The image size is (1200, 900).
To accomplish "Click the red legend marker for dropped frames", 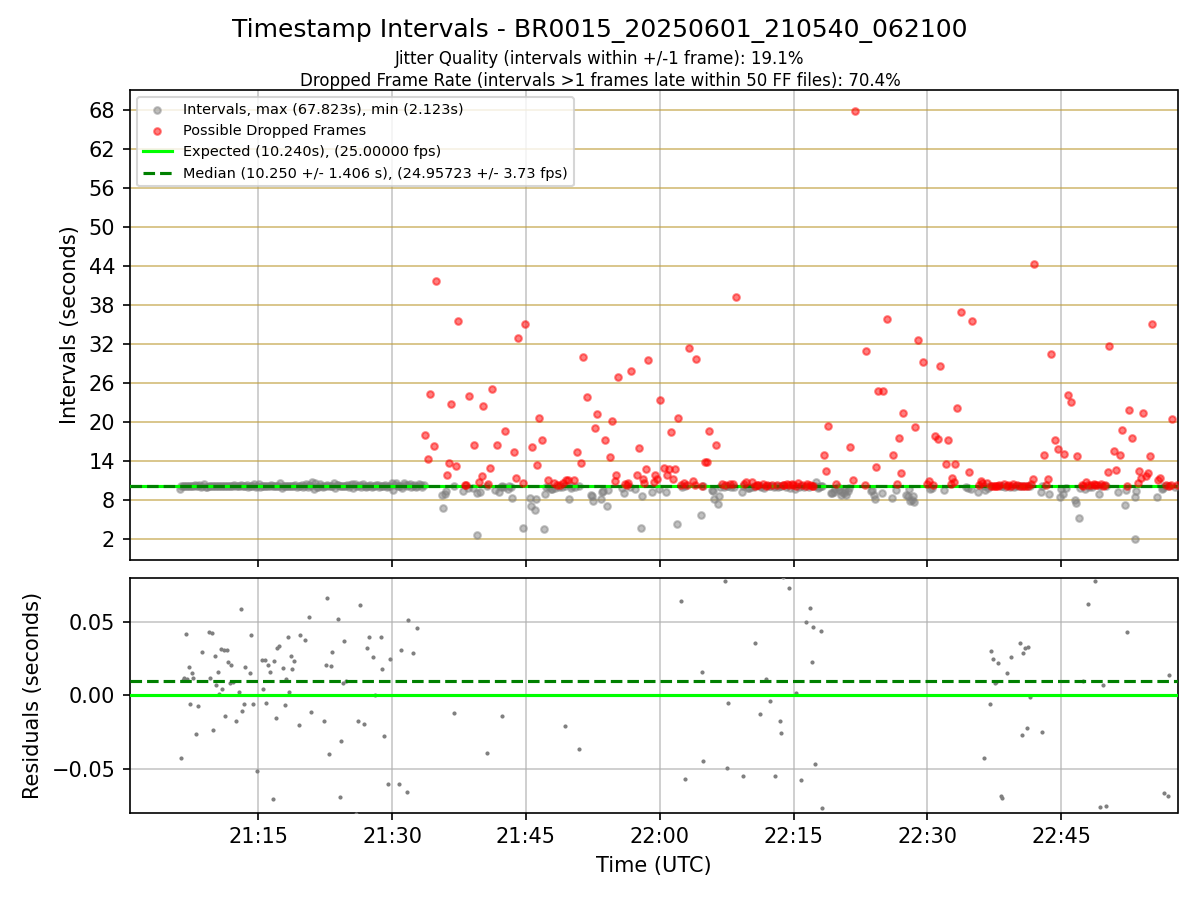I will (x=157, y=130).
